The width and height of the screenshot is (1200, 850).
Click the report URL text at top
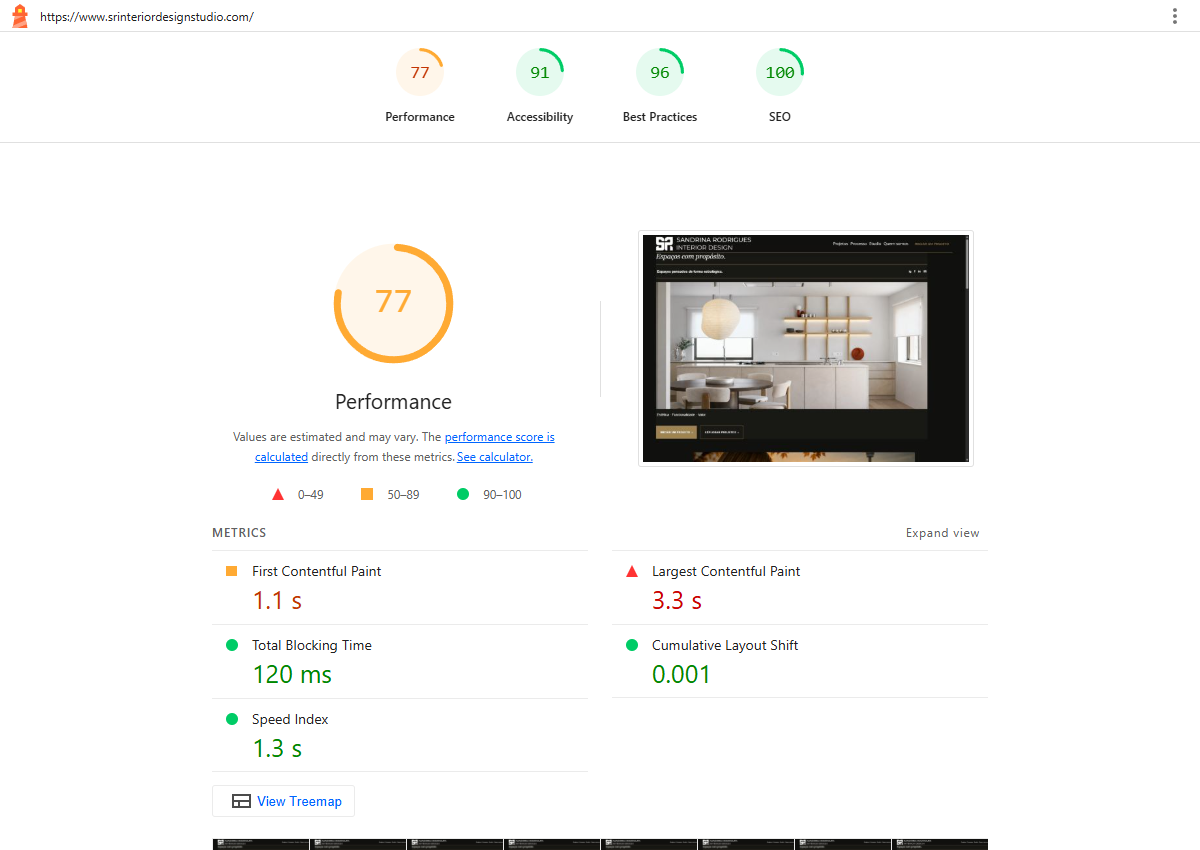(x=147, y=17)
